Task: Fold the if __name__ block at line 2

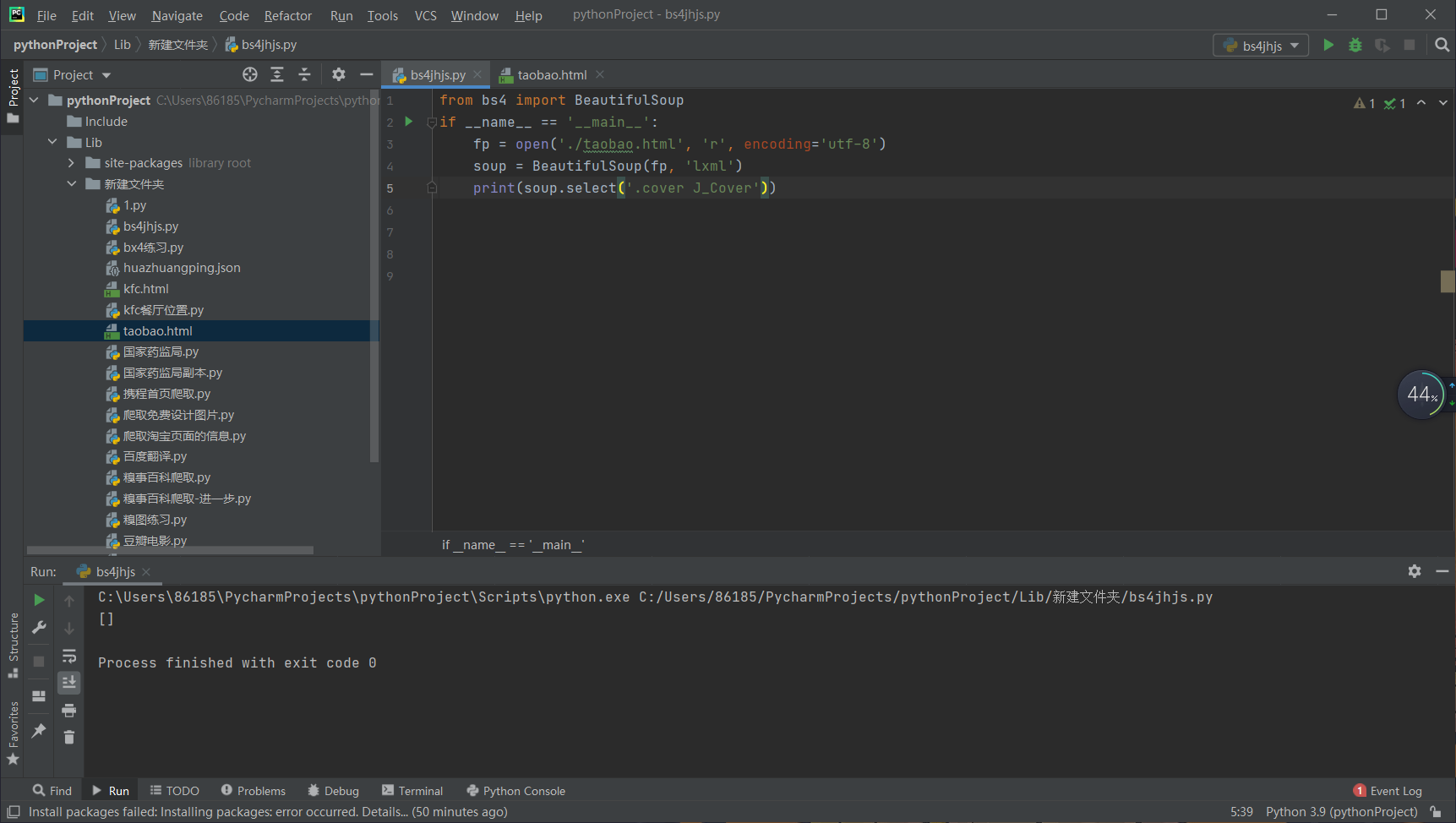Action: click(x=432, y=122)
